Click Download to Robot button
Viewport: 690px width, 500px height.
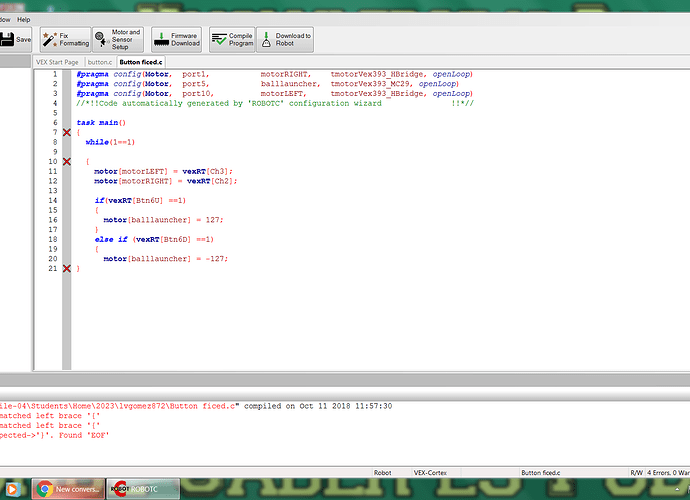click(285, 40)
